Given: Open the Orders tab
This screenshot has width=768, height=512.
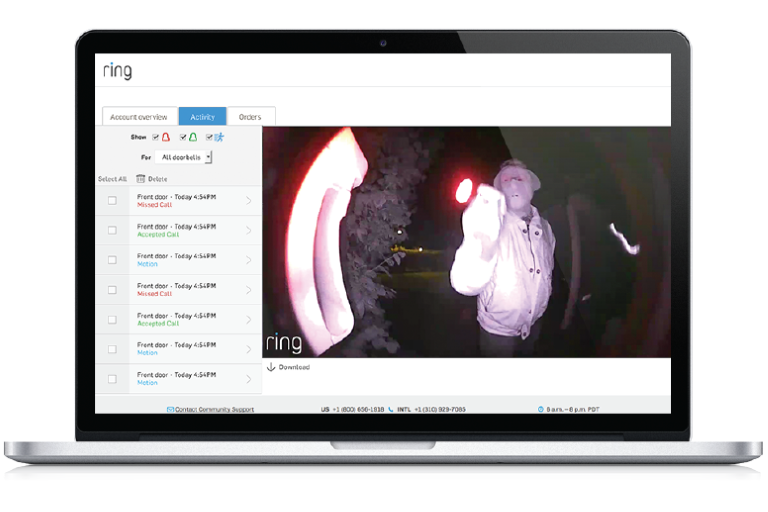Looking at the screenshot, I should pos(251,117).
